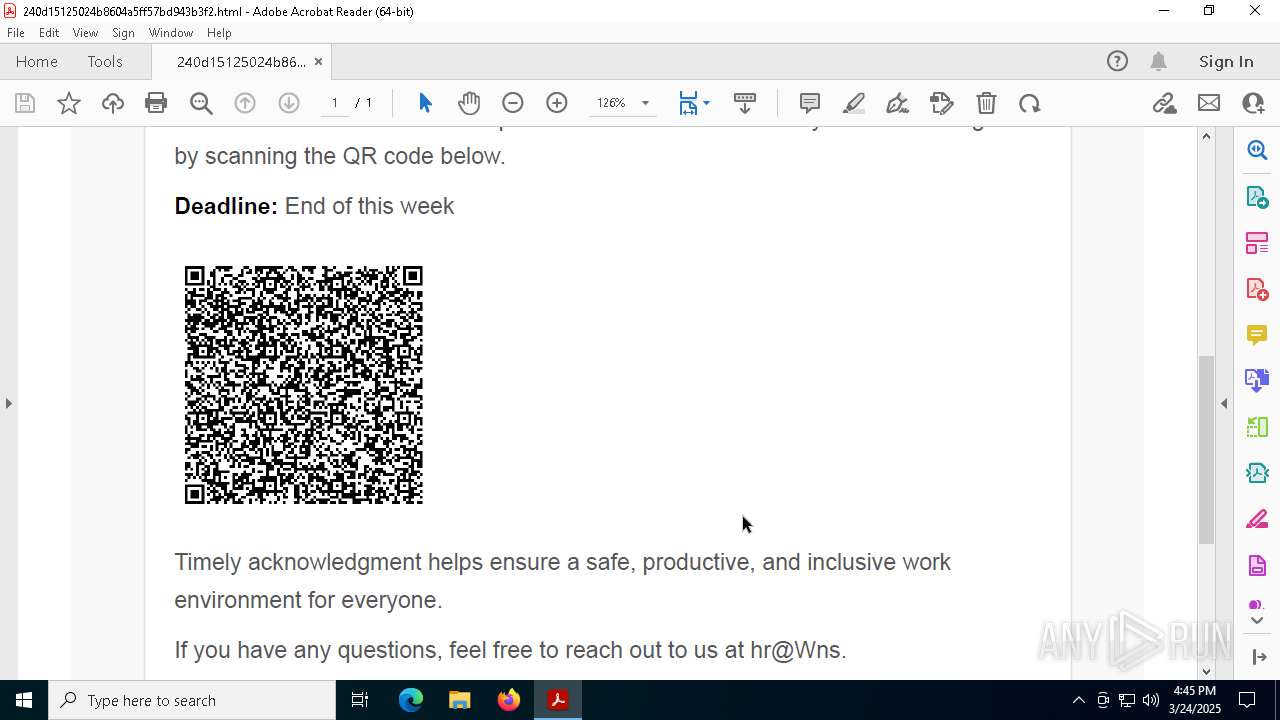Add a sticky note comment
The image size is (1280, 720).
click(x=810, y=103)
